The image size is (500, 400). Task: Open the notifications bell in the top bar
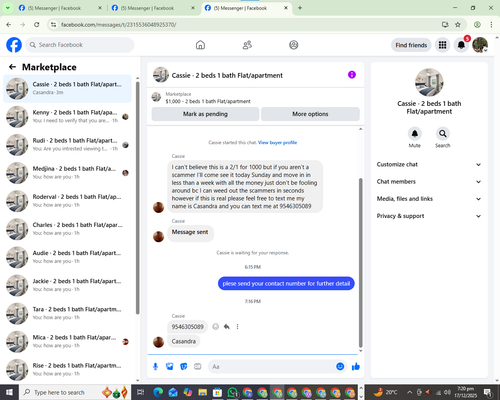click(461, 45)
